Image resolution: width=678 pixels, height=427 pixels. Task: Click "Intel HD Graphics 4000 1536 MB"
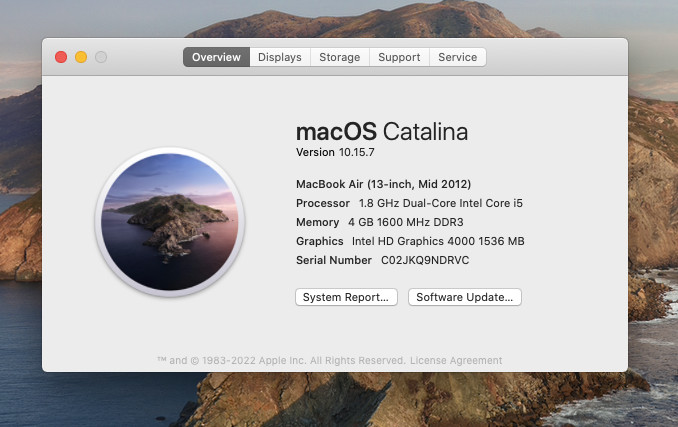pos(438,241)
